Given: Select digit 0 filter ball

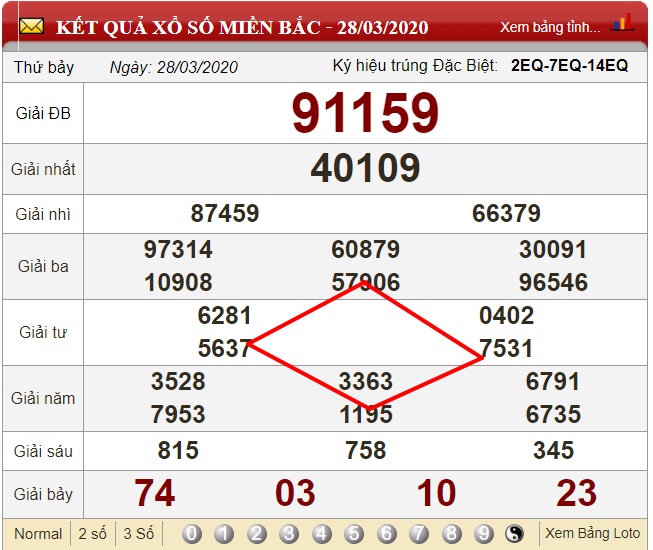Looking at the screenshot, I should [x=192, y=534].
